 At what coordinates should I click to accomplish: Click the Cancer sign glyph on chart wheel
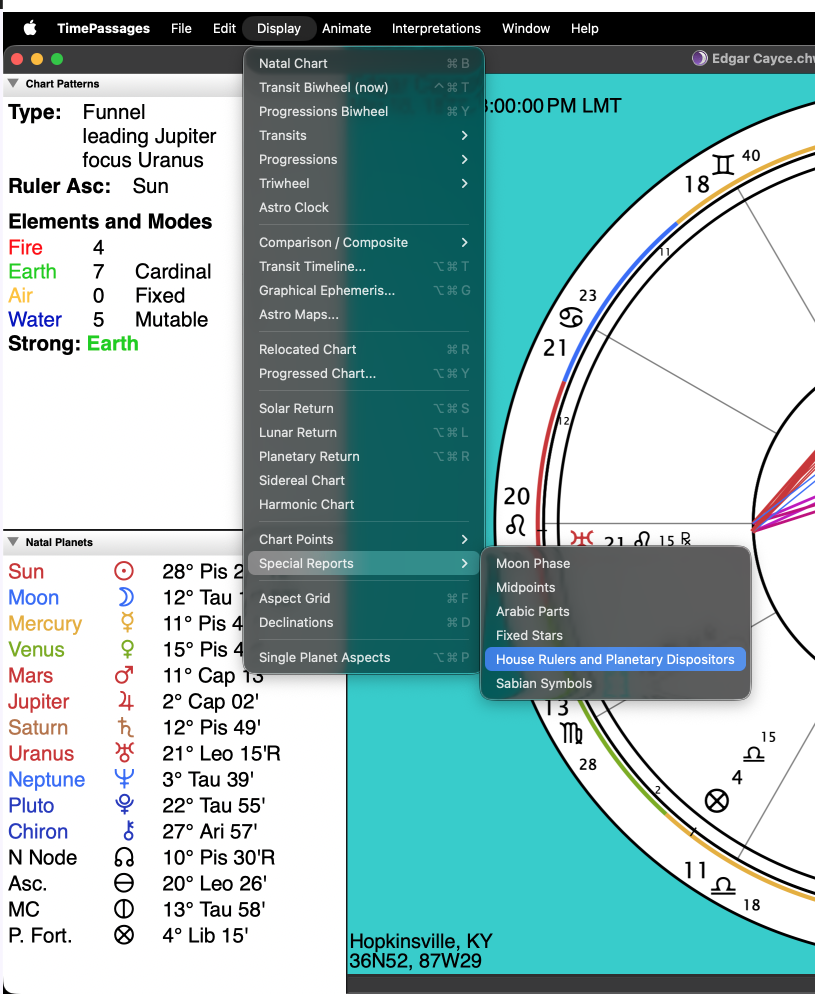coord(570,316)
